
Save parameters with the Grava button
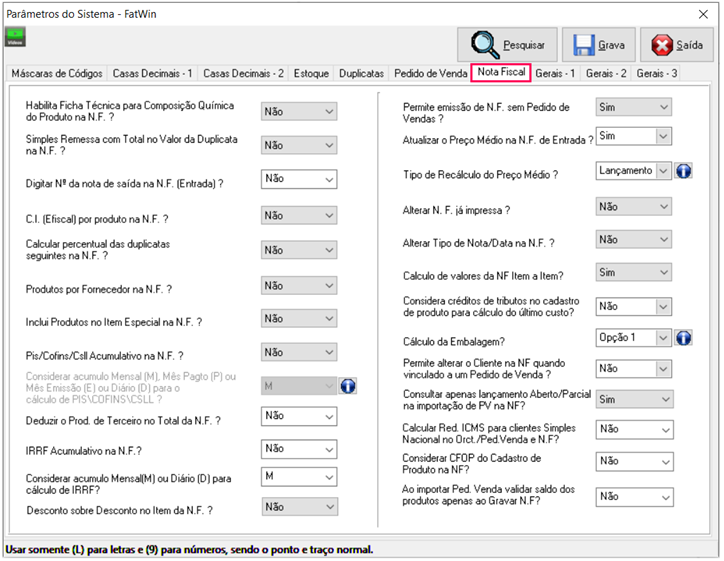[599, 45]
